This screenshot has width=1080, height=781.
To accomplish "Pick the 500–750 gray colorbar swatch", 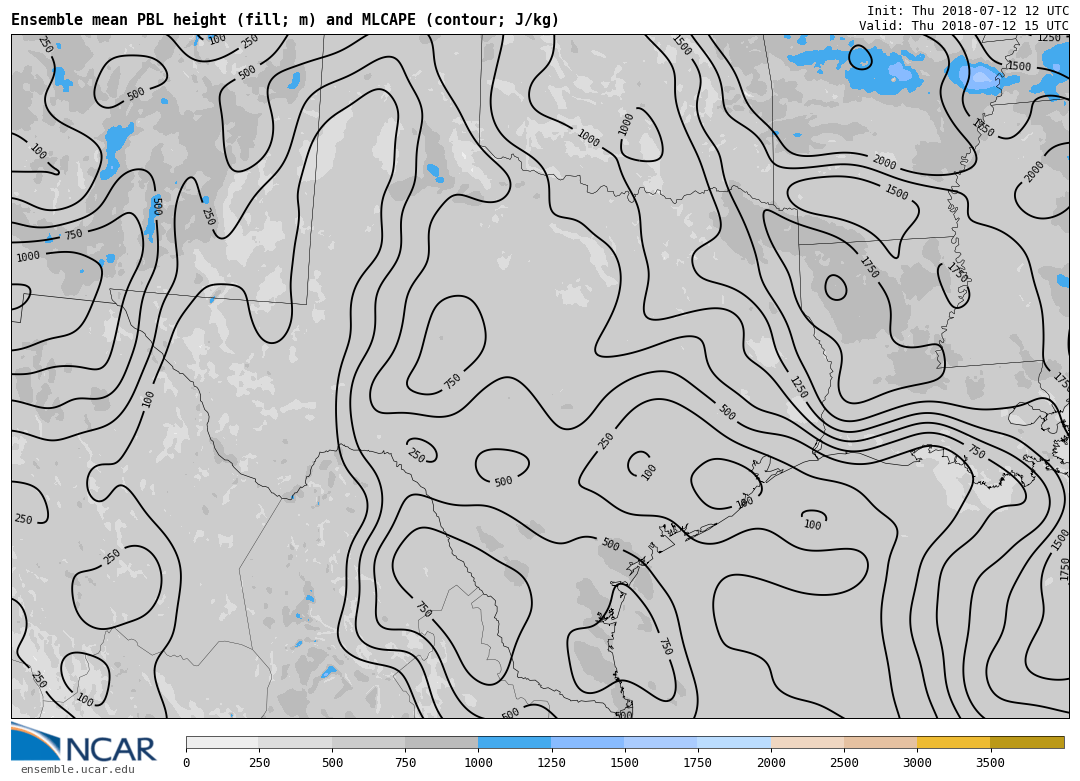I will pos(368,742).
